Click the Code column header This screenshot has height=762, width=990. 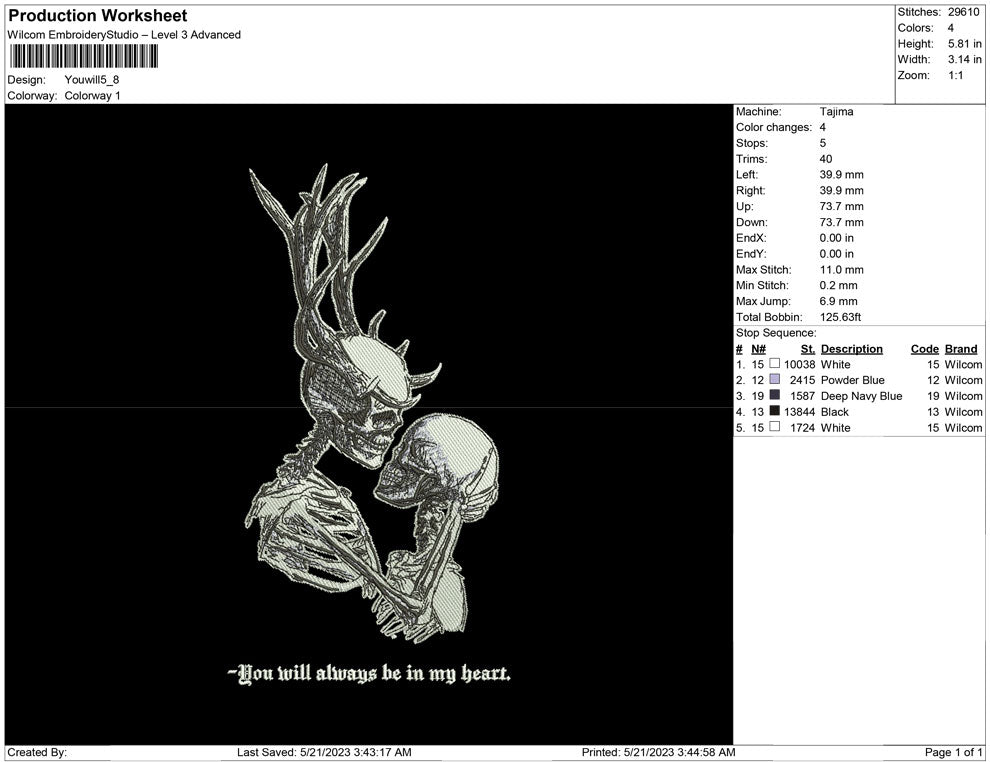tap(924, 349)
